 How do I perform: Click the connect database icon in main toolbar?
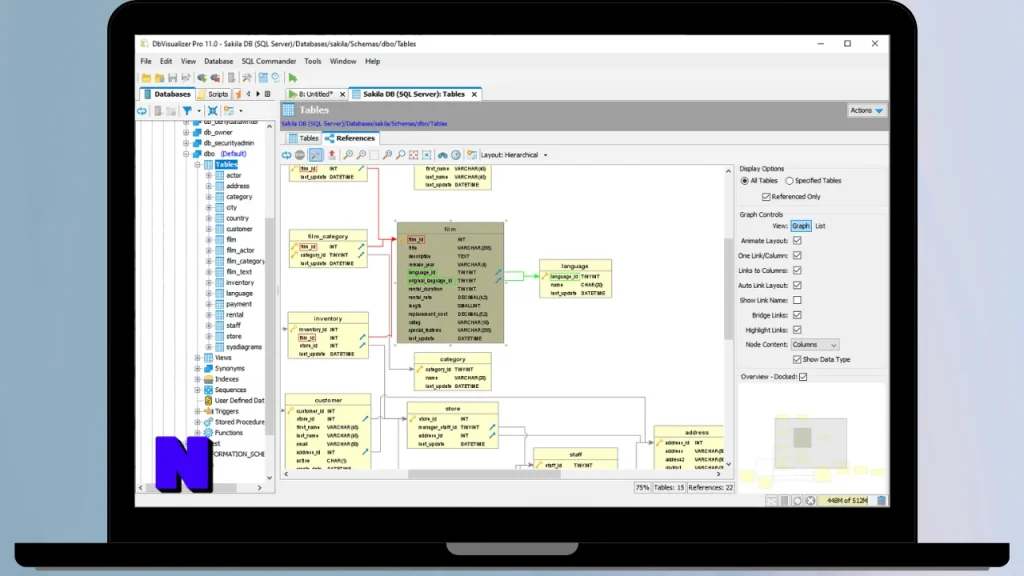pos(202,78)
